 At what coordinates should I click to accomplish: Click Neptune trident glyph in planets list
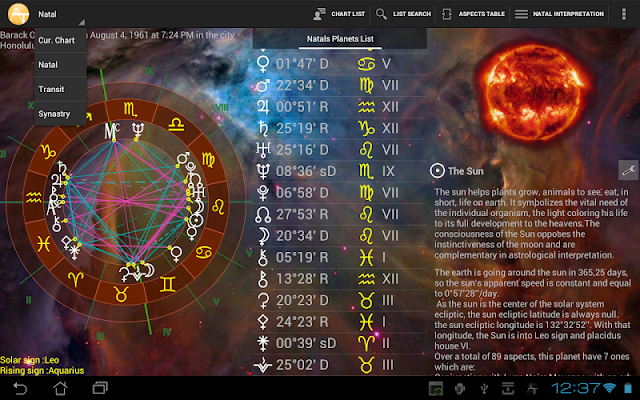(263, 171)
